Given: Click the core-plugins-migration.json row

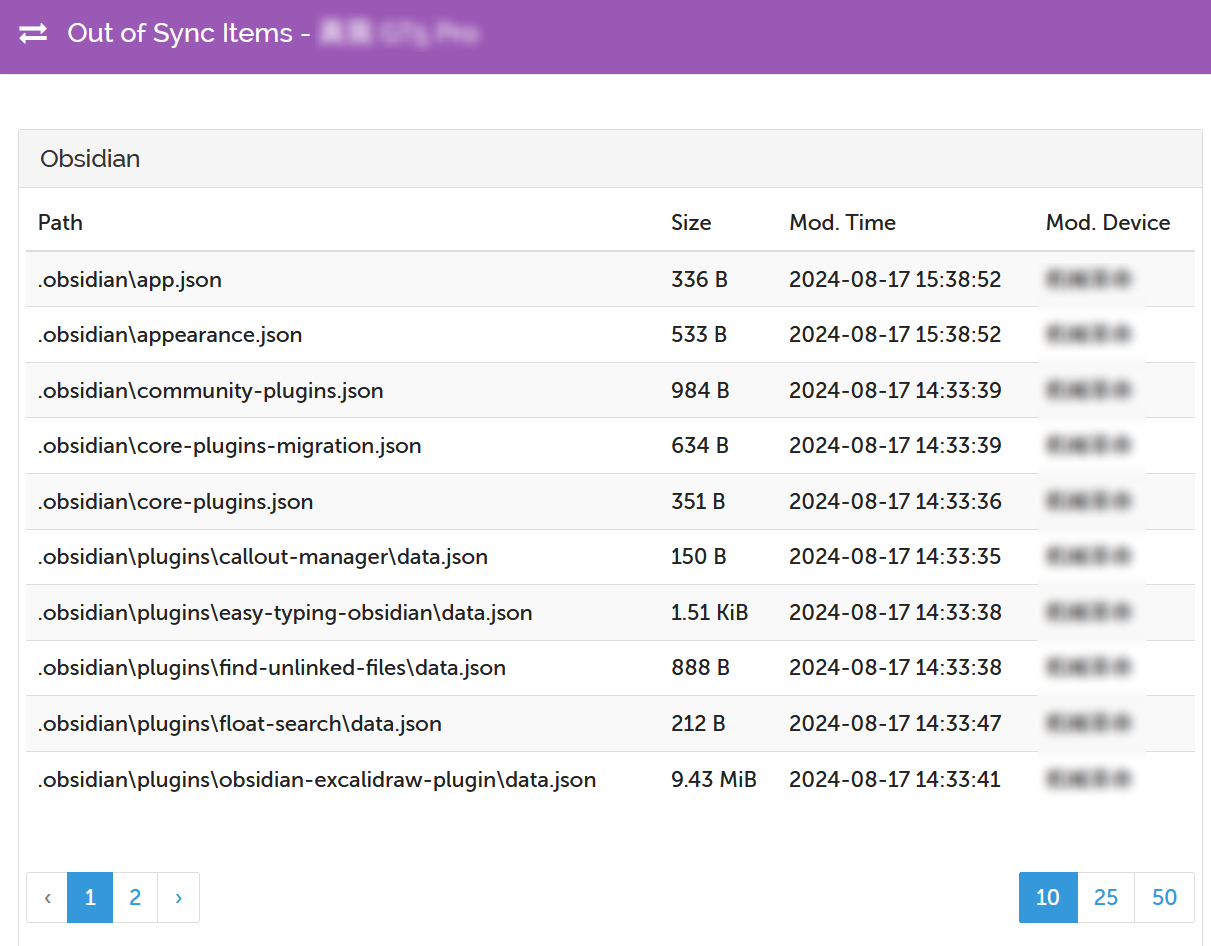Looking at the screenshot, I should (229, 446).
